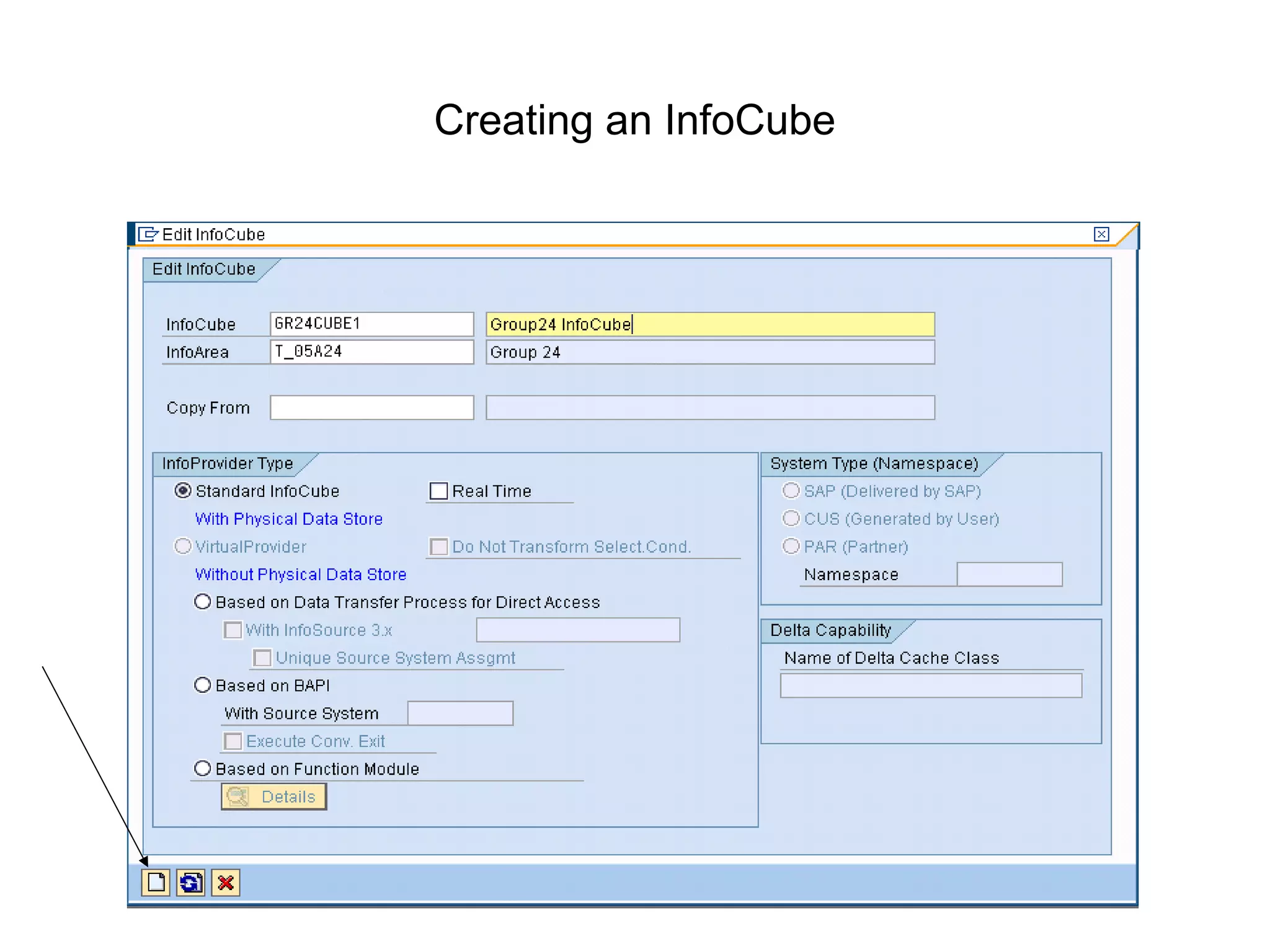
Task: Click the With Source System field
Action: click(461, 713)
